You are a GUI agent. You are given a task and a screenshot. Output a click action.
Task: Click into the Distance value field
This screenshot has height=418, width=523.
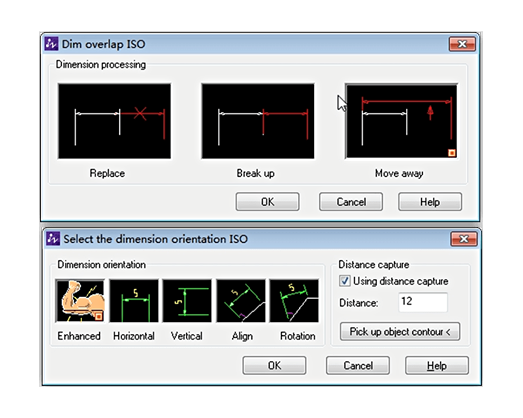coord(423,302)
